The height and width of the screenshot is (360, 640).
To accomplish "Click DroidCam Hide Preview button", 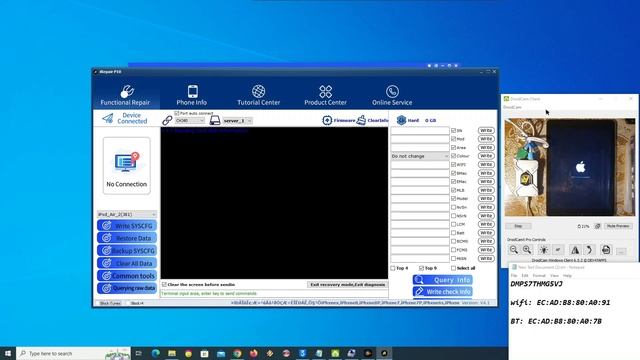I will click(x=618, y=226).
